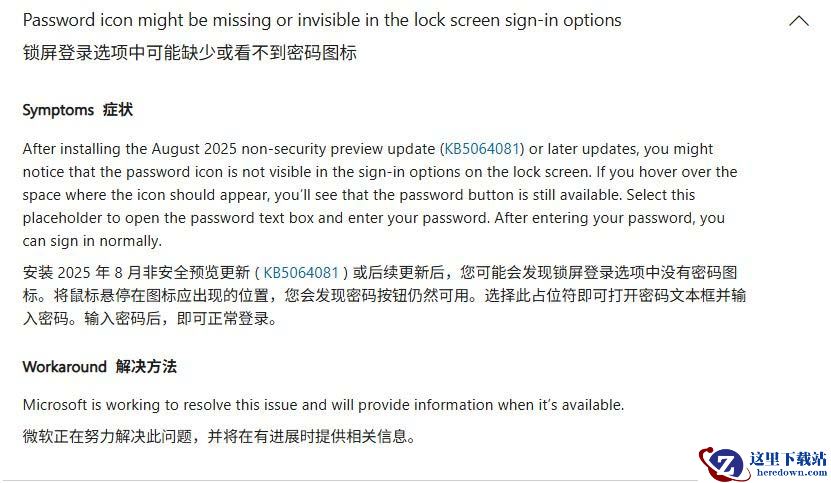Click the sentence "Microsoft is working to resolve this issue"
Viewport: 831px width, 483px height.
(x=323, y=405)
